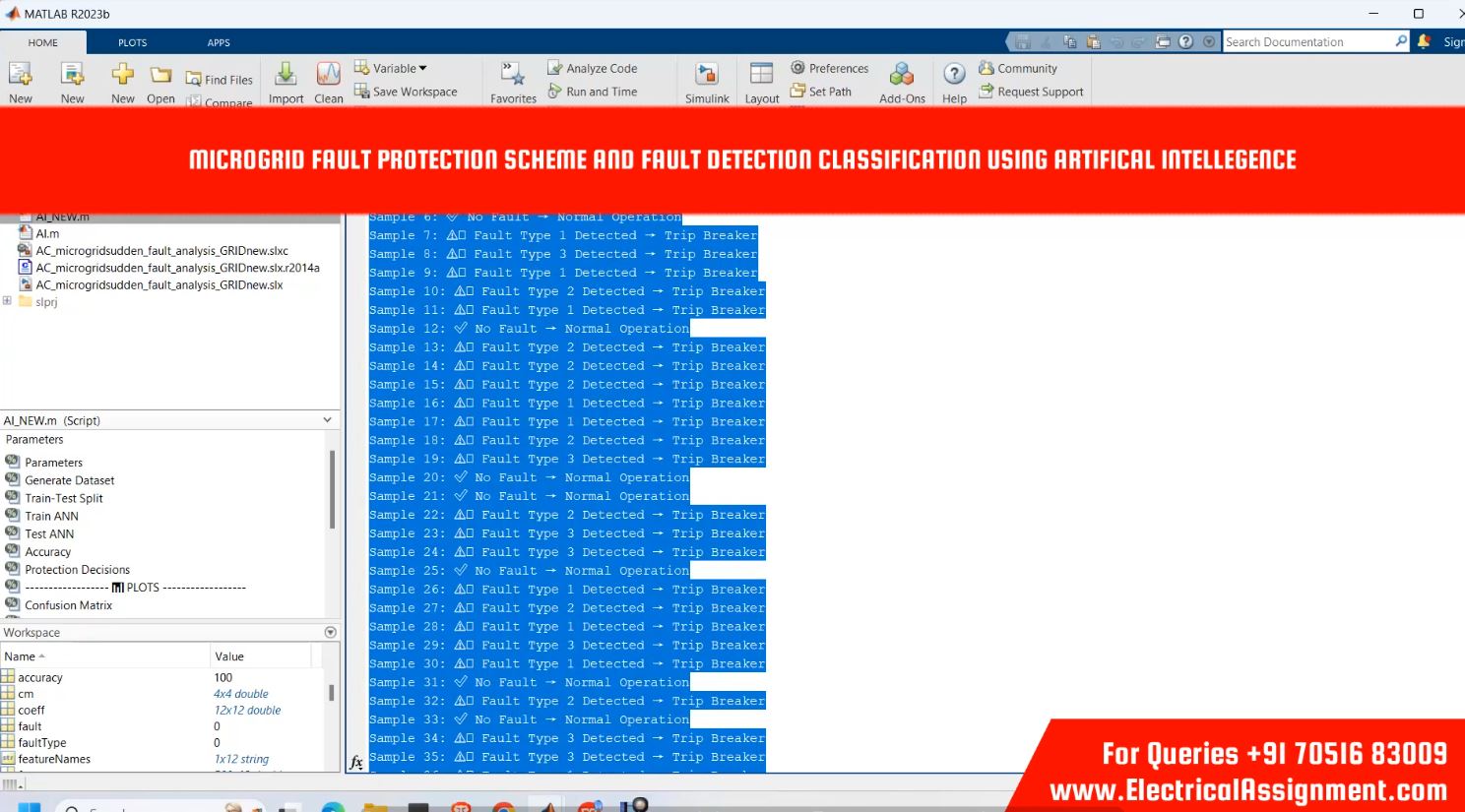The image size is (1465, 812).
Task: Launch Simulink from the toolstrip
Action: point(707,75)
